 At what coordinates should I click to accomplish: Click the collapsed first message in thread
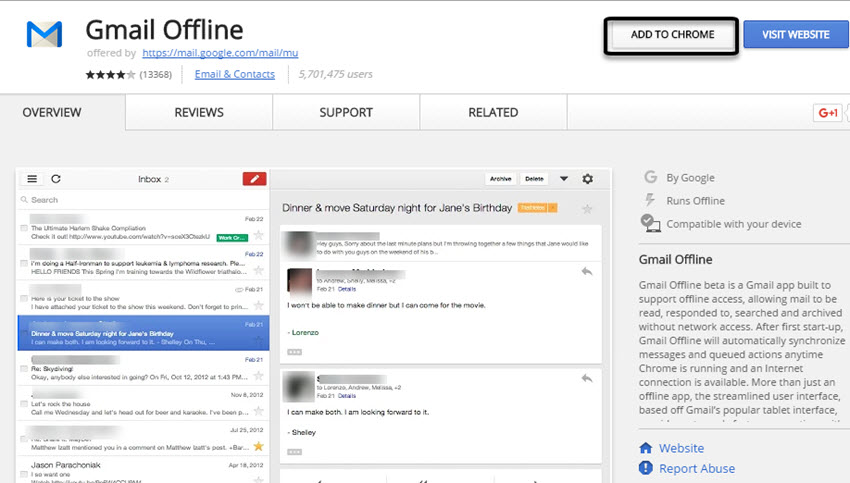tap(441, 244)
